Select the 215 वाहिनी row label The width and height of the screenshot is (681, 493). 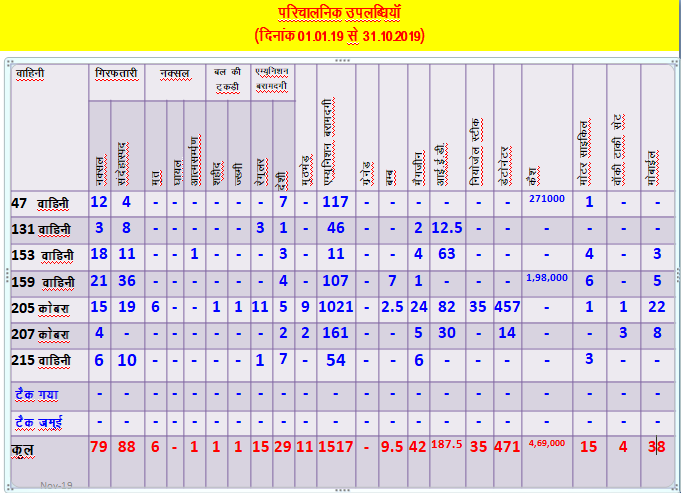[x=41, y=361]
